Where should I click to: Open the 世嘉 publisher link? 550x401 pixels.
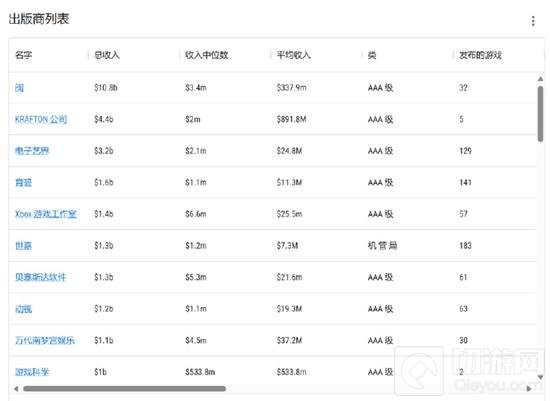click(24, 246)
